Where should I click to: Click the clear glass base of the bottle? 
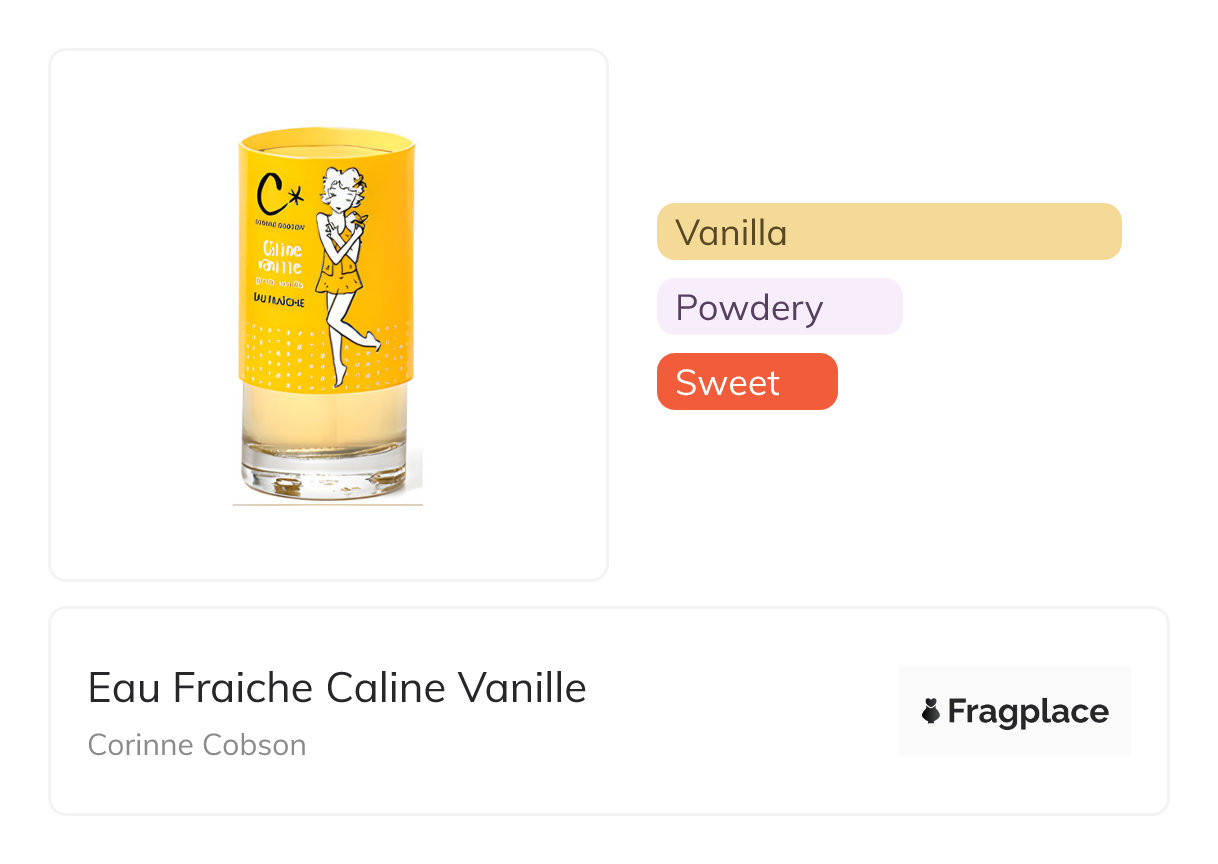324,474
